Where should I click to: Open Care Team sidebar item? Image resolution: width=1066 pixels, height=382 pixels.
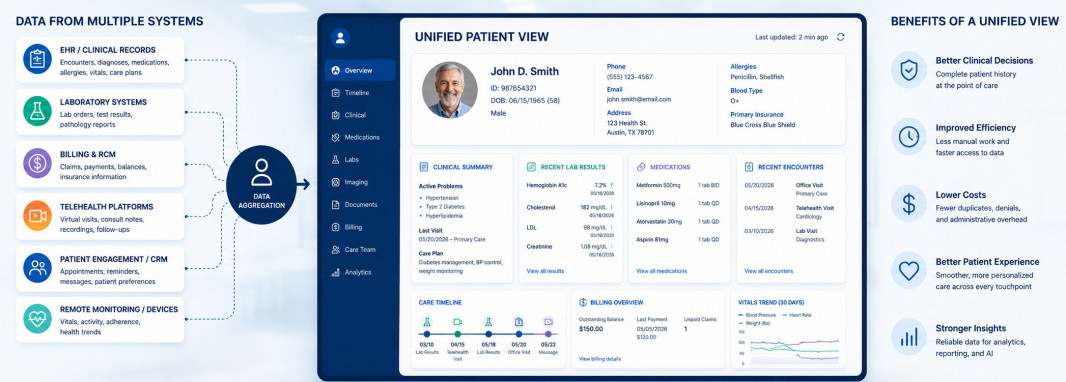360,249
